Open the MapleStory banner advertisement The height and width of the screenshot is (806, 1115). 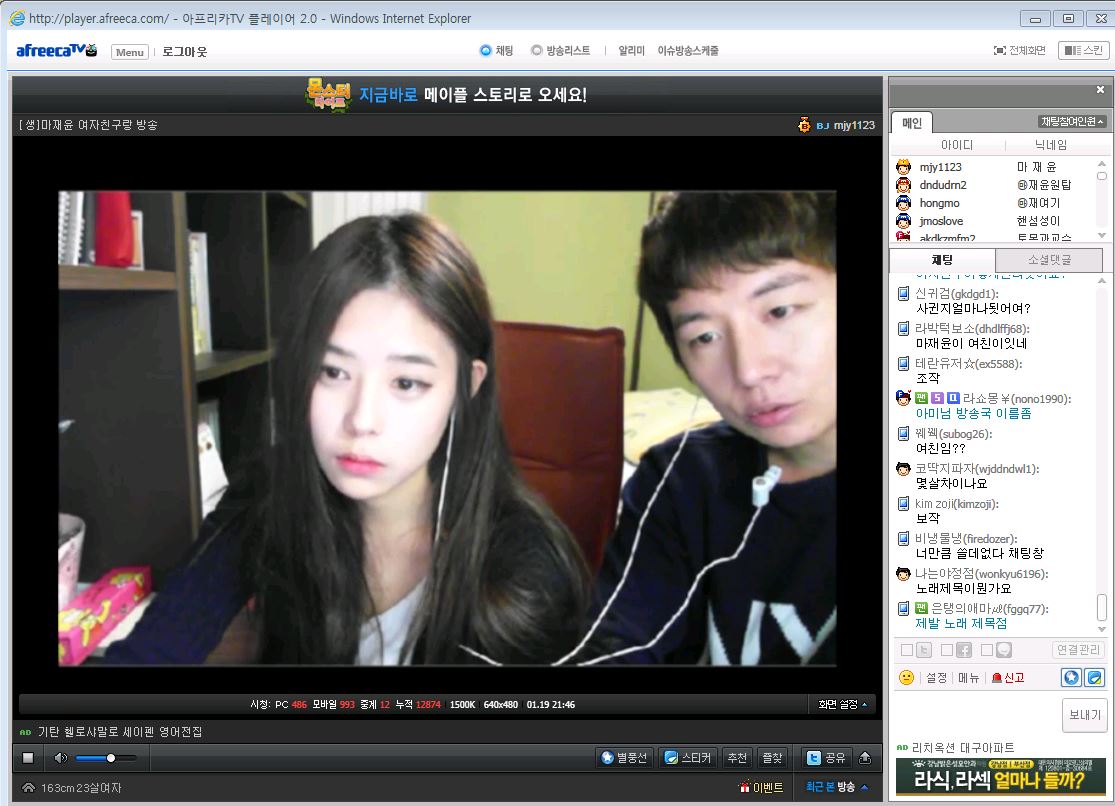click(x=447, y=95)
